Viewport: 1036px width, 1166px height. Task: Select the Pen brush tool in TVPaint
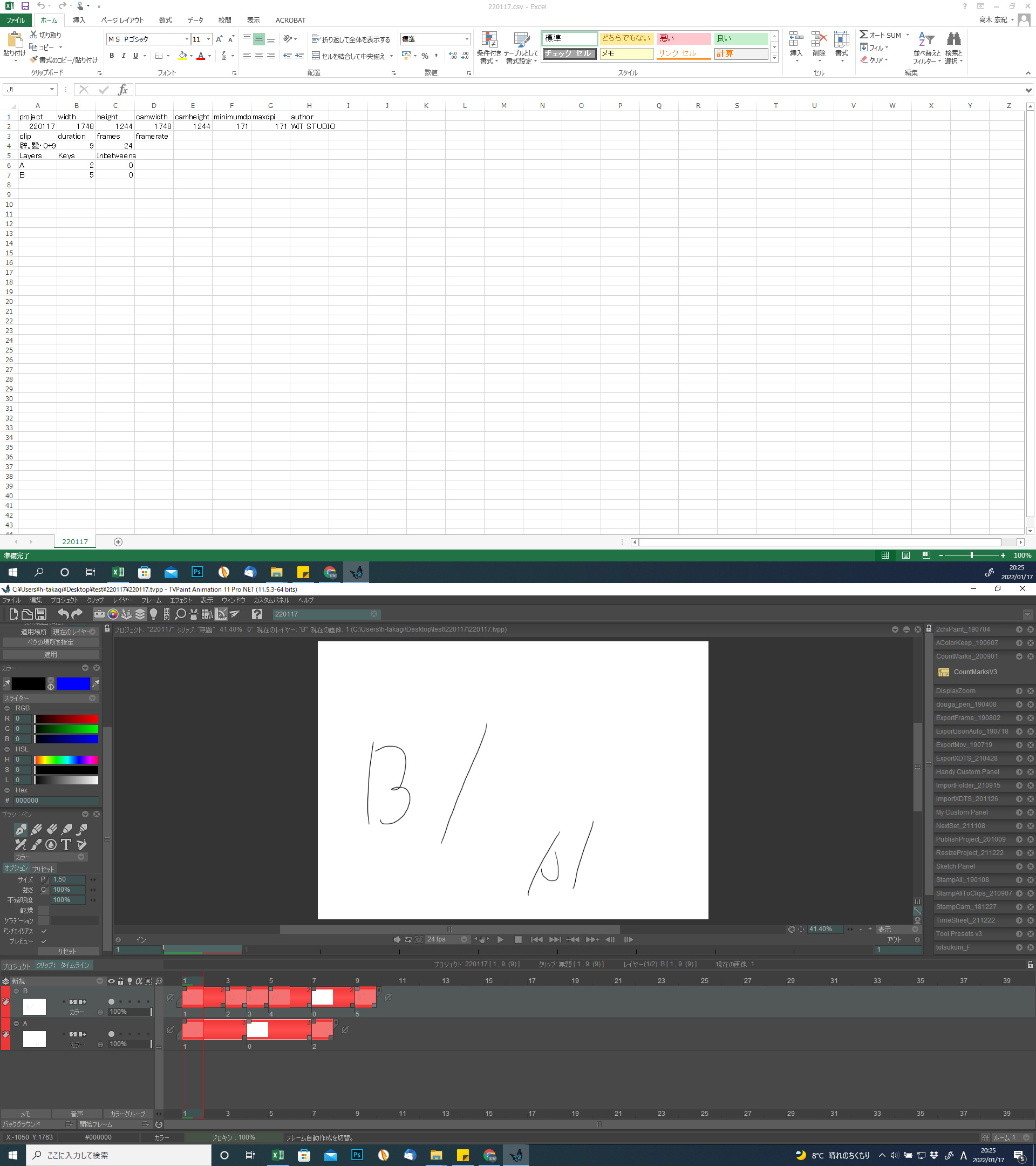(x=21, y=830)
